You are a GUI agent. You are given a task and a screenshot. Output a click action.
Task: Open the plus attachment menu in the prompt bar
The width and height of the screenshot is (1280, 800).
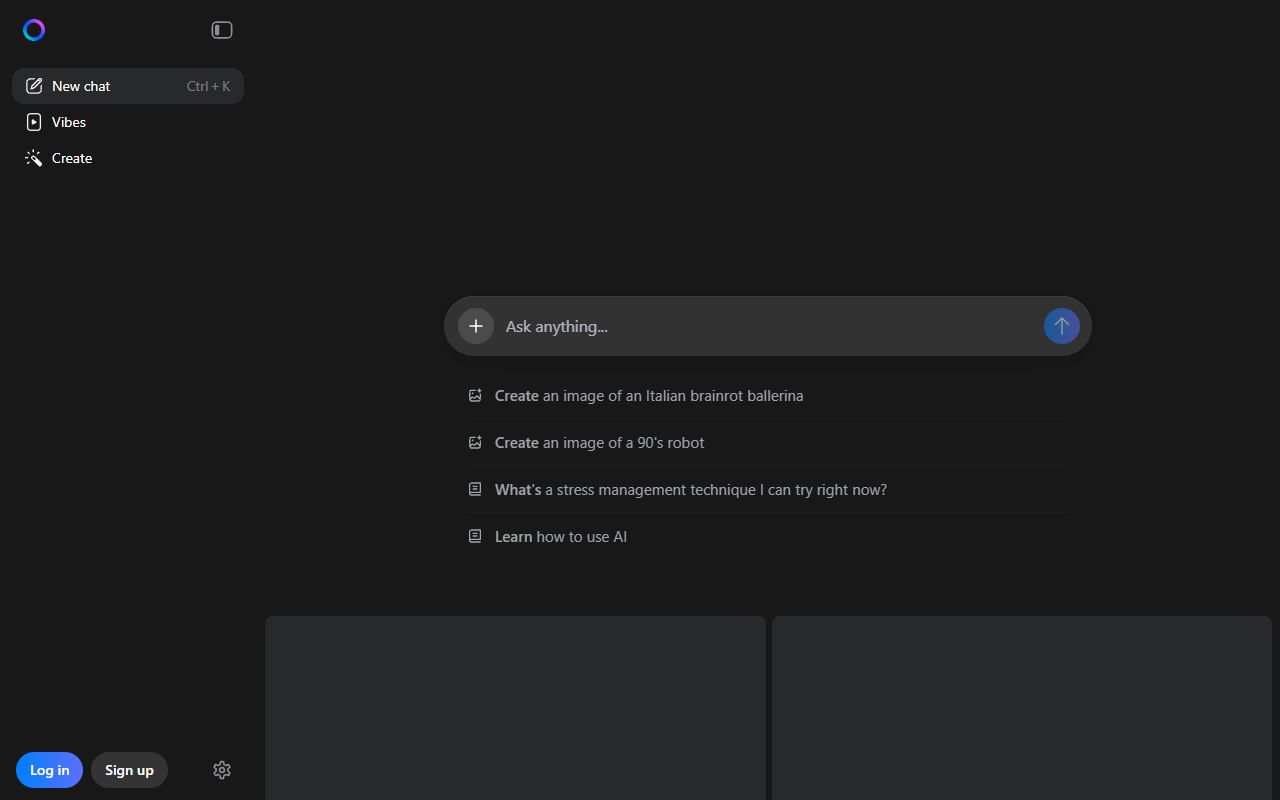click(475, 325)
